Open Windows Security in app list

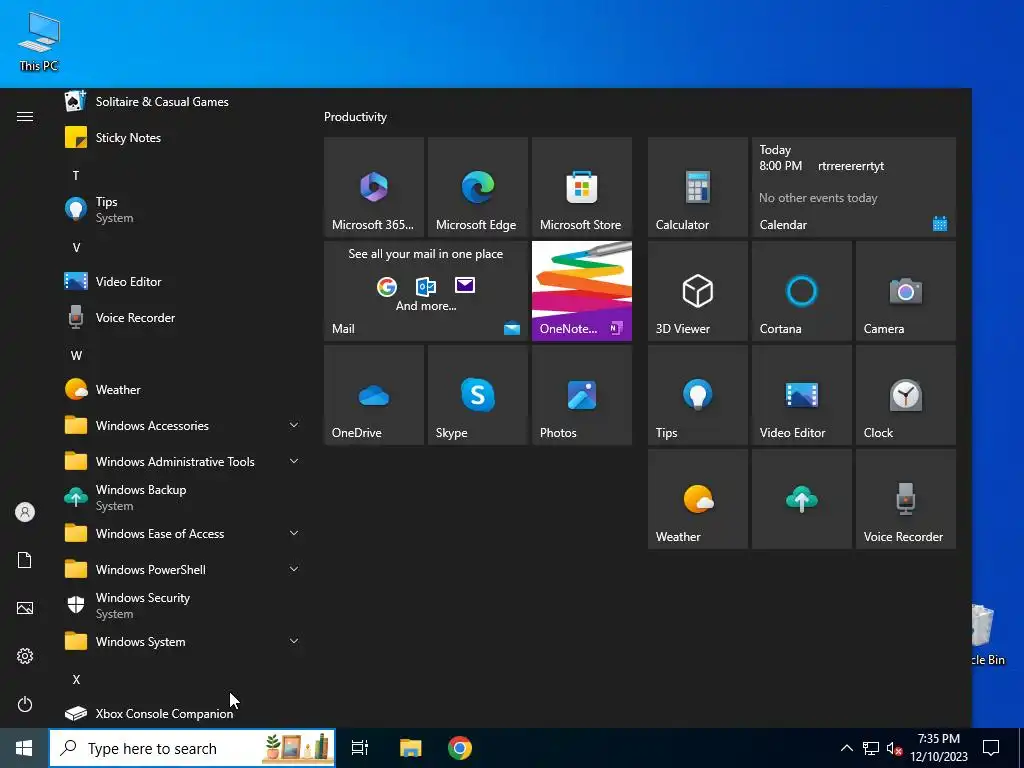click(x=182, y=605)
